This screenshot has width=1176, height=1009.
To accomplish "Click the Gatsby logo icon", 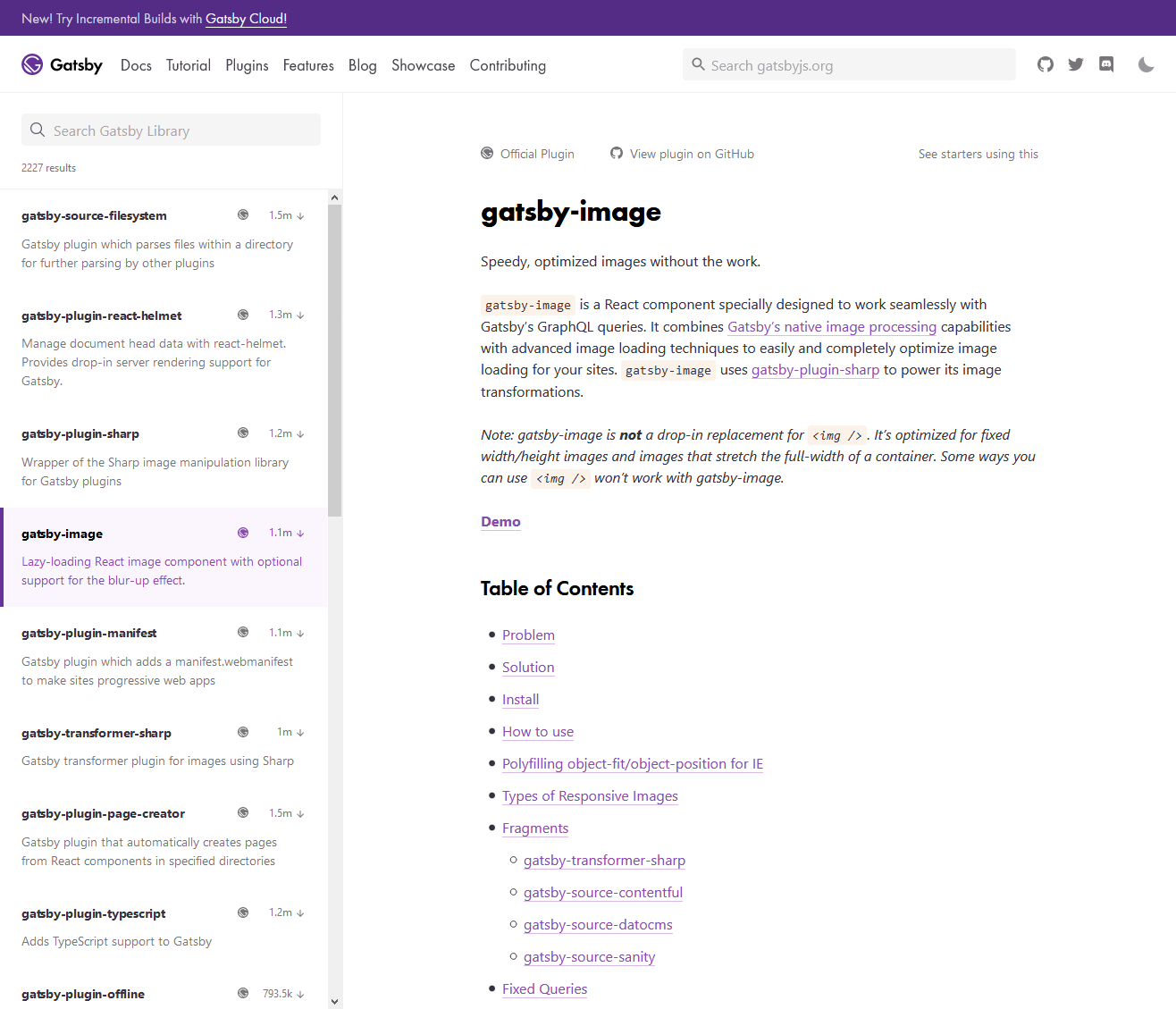I will [x=32, y=64].
